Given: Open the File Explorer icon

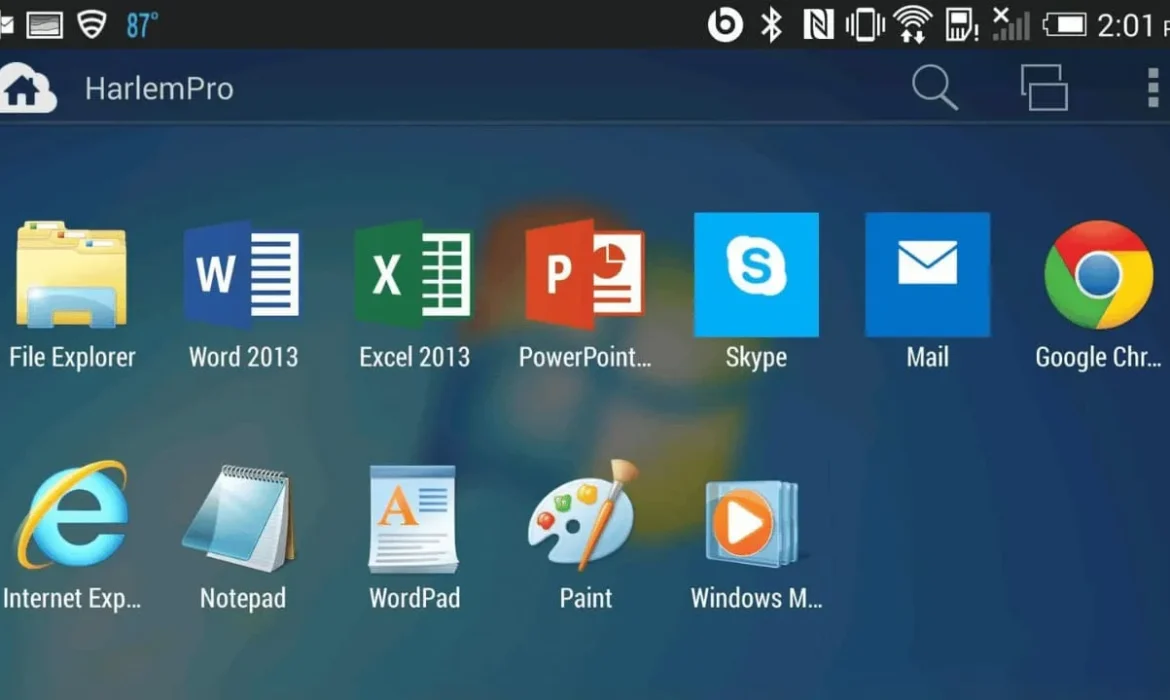Looking at the screenshot, I should [x=72, y=275].
